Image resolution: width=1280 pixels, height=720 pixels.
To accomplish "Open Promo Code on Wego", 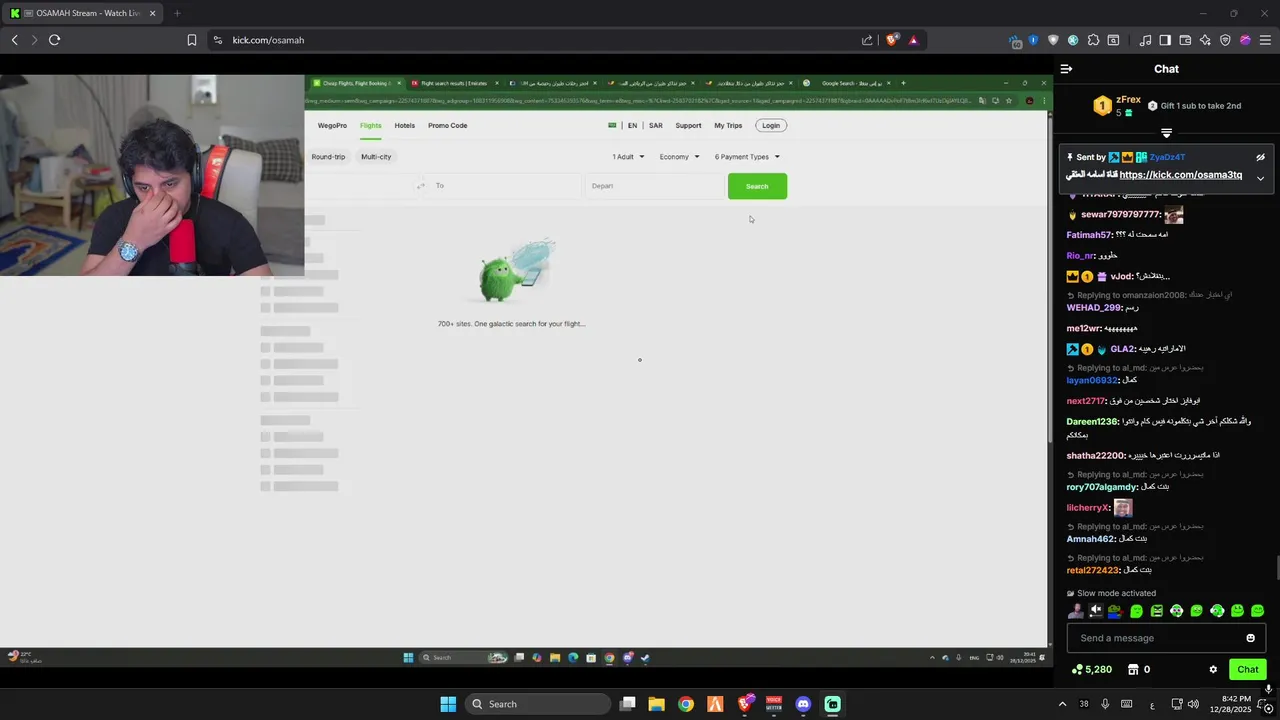I will click(447, 126).
